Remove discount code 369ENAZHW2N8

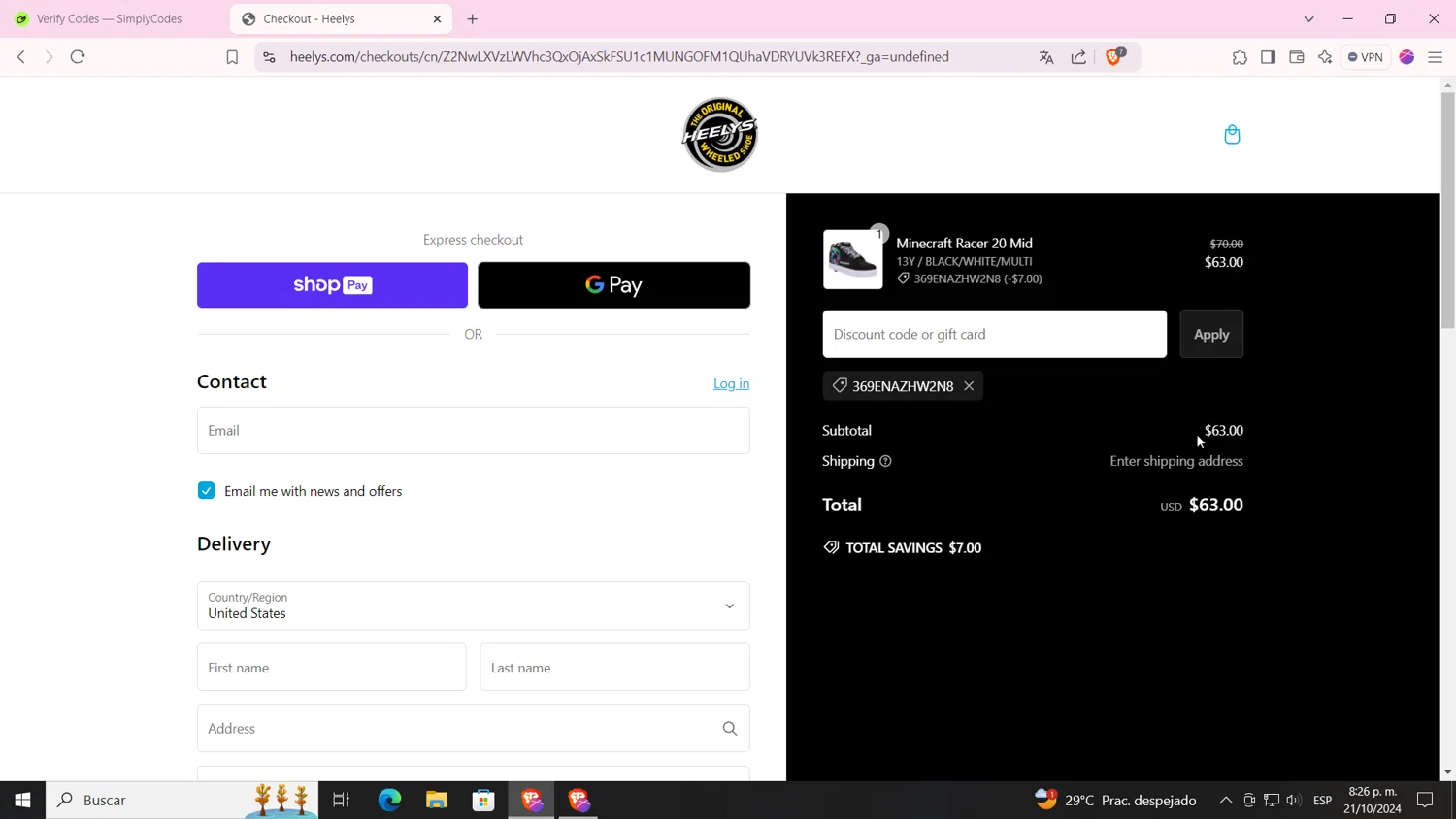969,386
